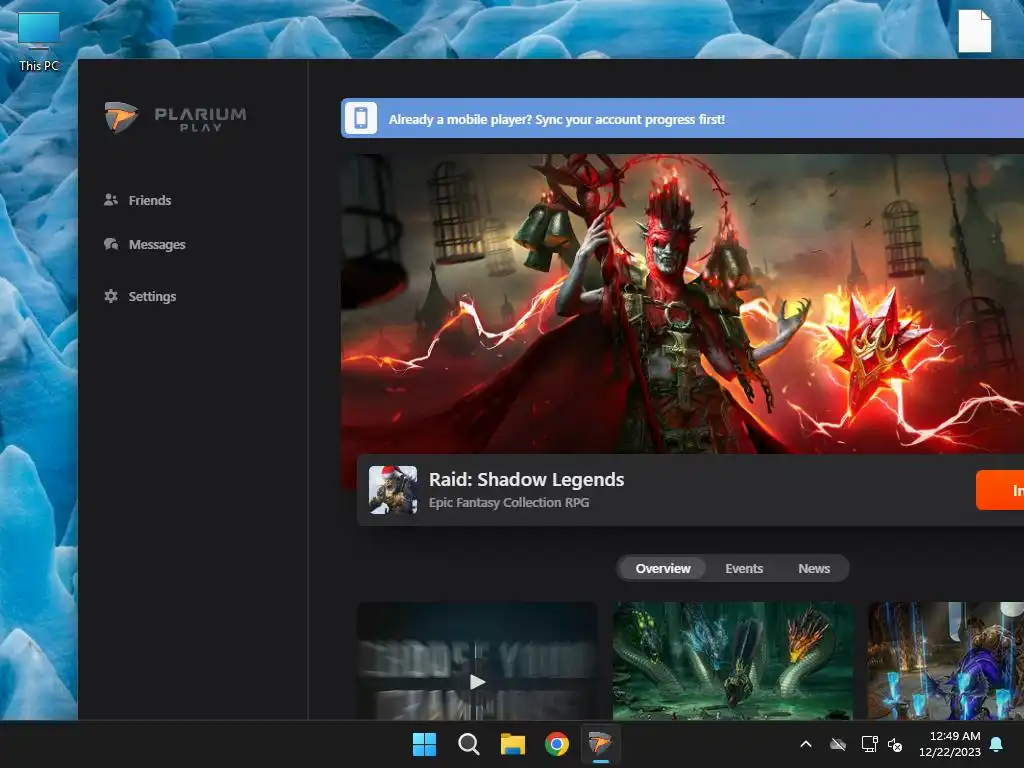Click the Epic Fantasy Collection RPG subtitle
The width and height of the screenshot is (1024, 768).
tap(509, 503)
